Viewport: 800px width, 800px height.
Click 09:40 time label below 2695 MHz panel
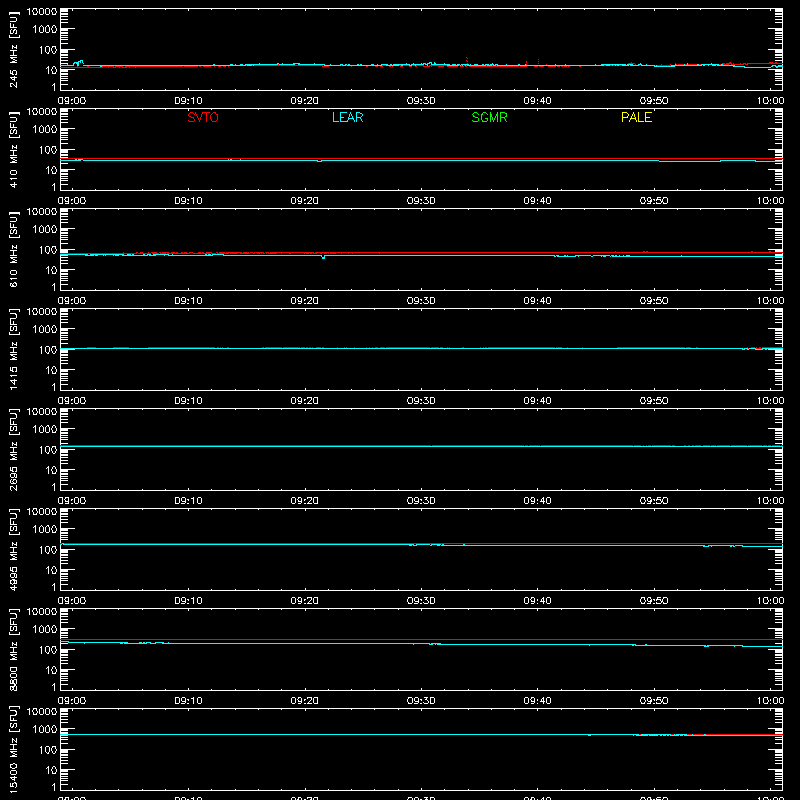tap(537, 501)
